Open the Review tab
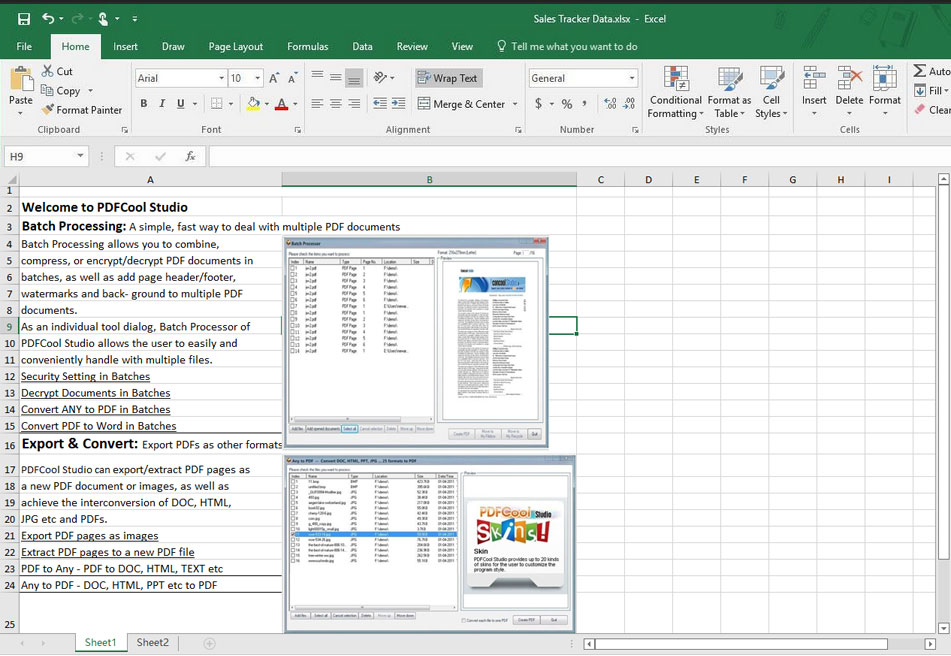 click(x=412, y=47)
